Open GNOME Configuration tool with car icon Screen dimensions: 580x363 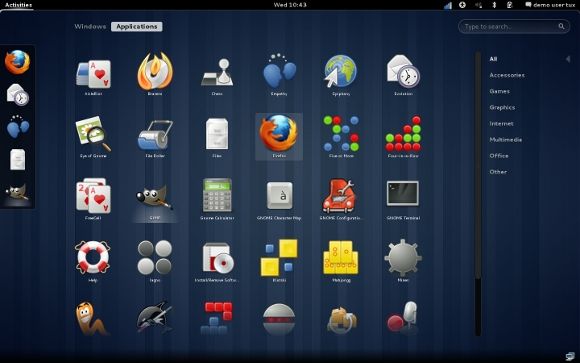[x=341, y=199]
